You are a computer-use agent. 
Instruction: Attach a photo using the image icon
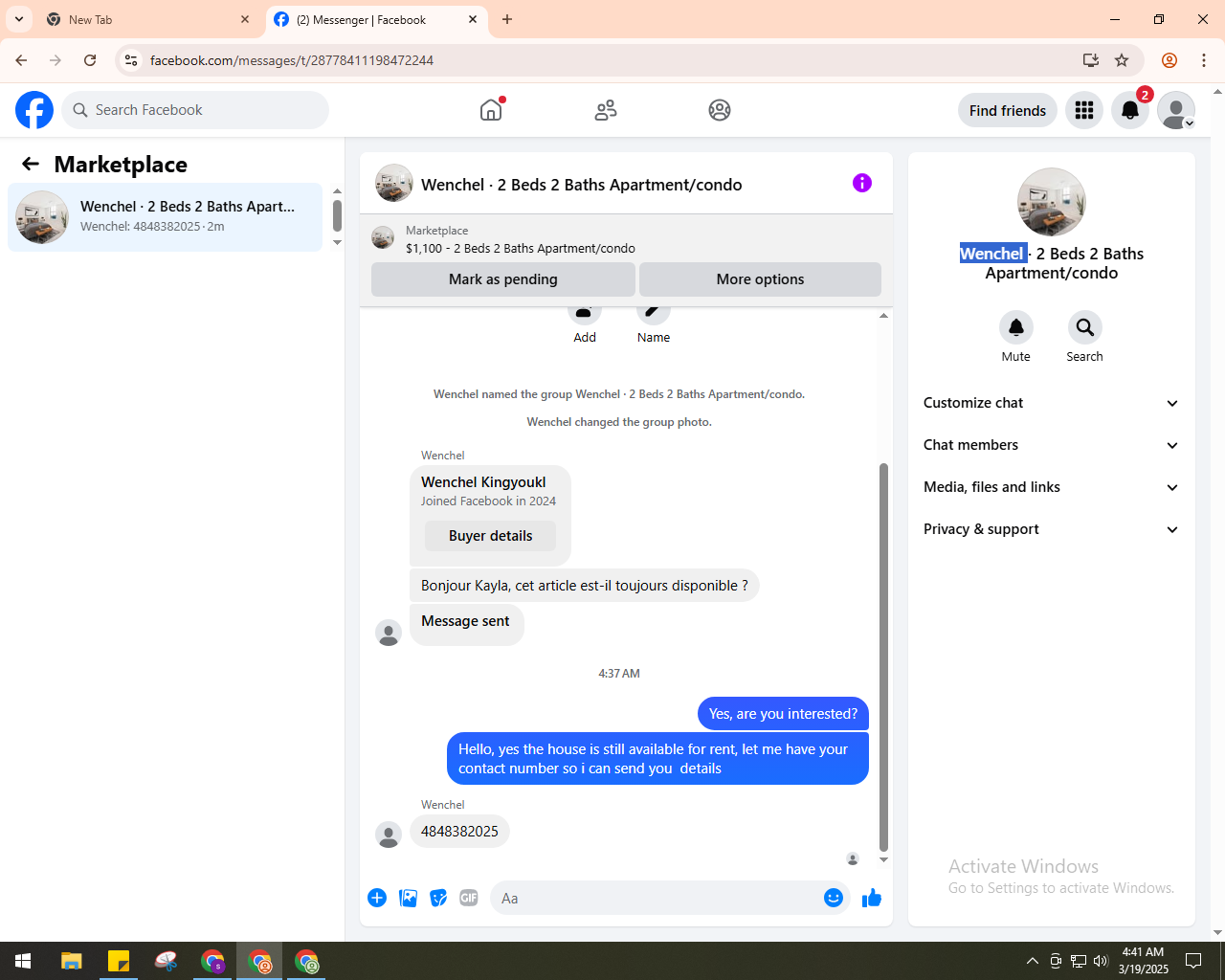tap(408, 898)
